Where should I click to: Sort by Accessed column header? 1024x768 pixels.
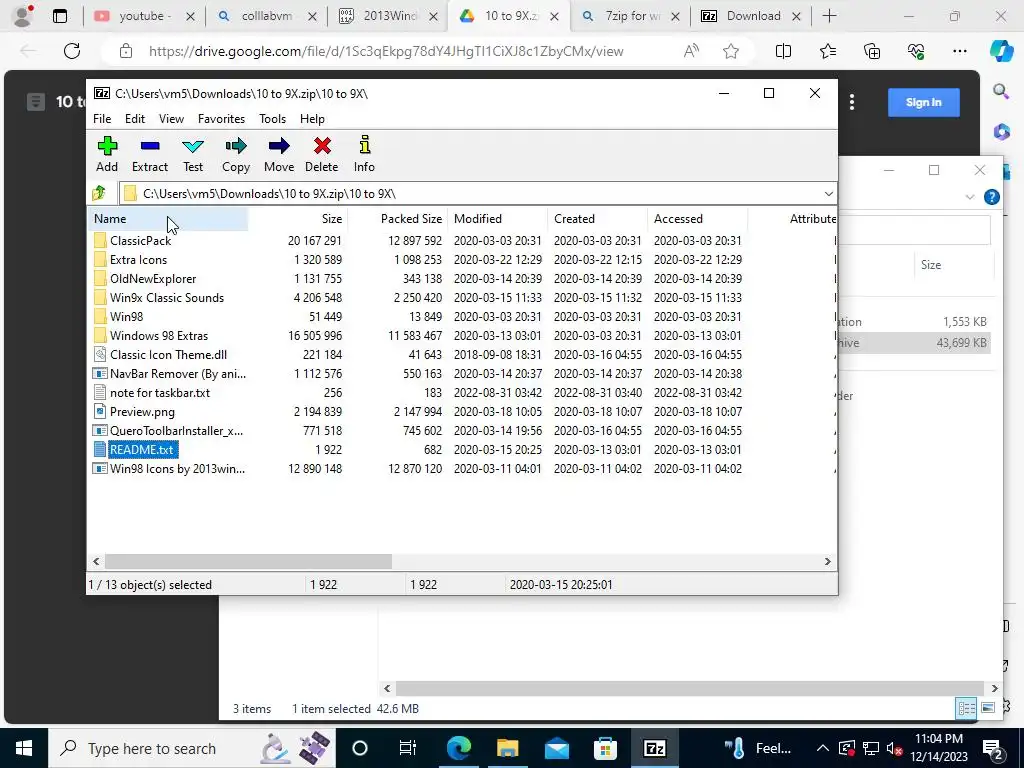[x=697, y=219]
